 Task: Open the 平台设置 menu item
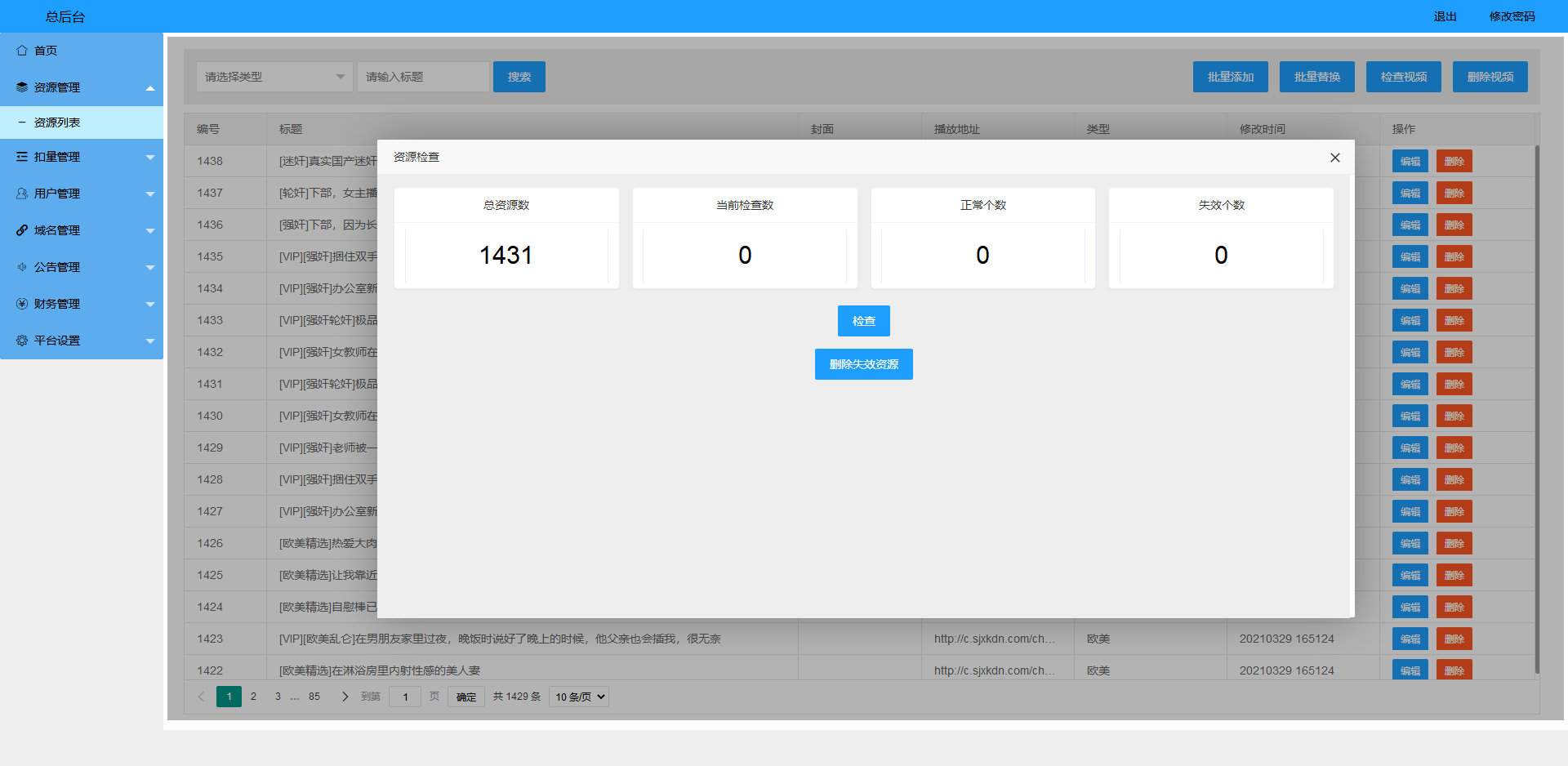pyautogui.click(x=57, y=341)
